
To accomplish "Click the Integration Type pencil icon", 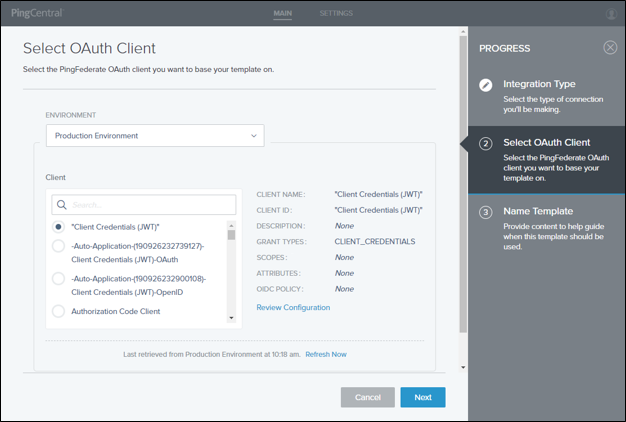I will click(x=486, y=85).
